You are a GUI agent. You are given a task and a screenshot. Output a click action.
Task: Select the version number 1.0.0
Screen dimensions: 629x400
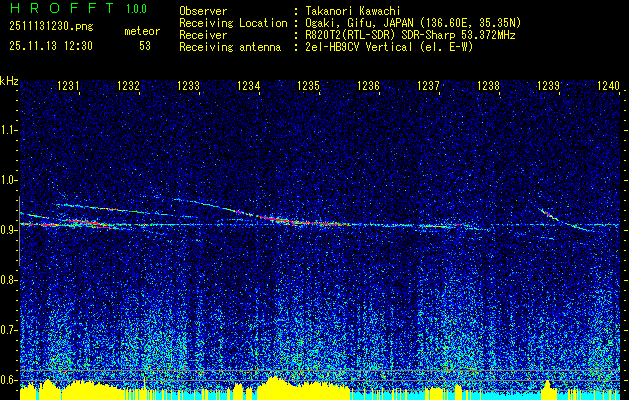[x=136, y=9]
